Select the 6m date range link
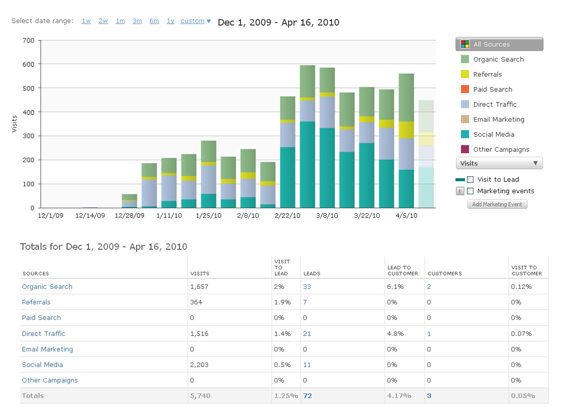 click(154, 21)
